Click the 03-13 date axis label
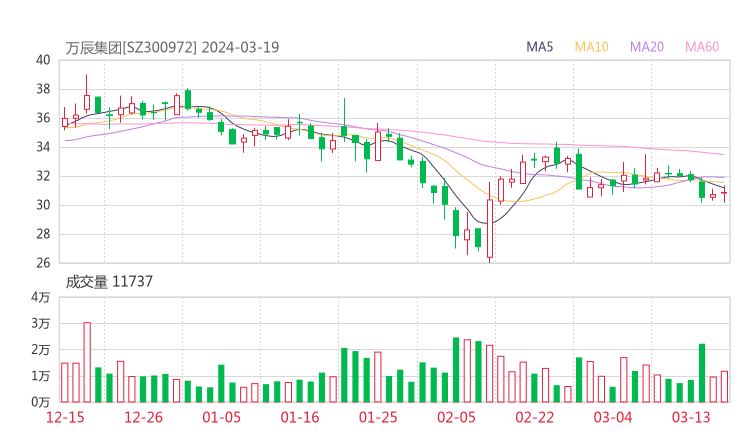The height and width of the screenshot is (440, 740). [691, 417]
